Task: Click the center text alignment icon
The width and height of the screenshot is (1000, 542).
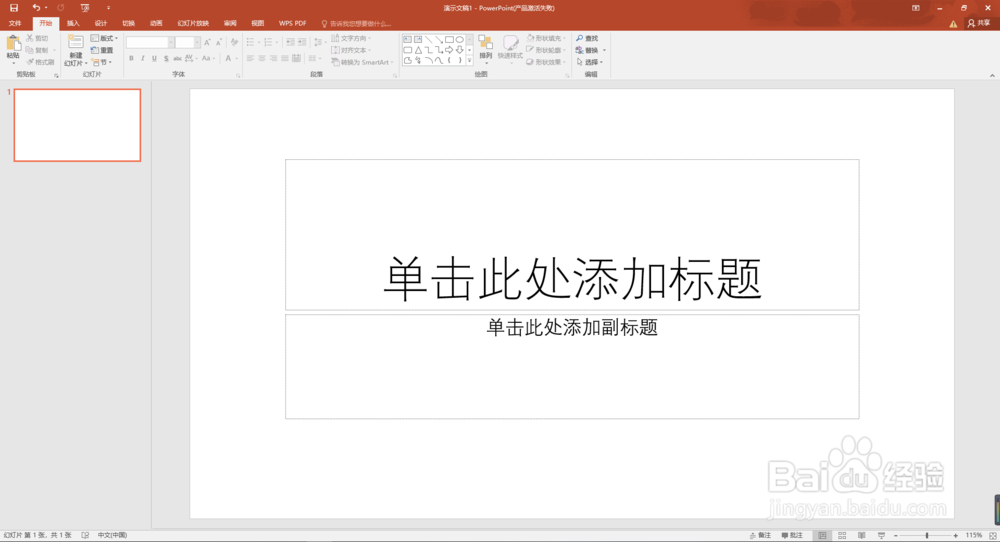Action: (x=261, y=59)
